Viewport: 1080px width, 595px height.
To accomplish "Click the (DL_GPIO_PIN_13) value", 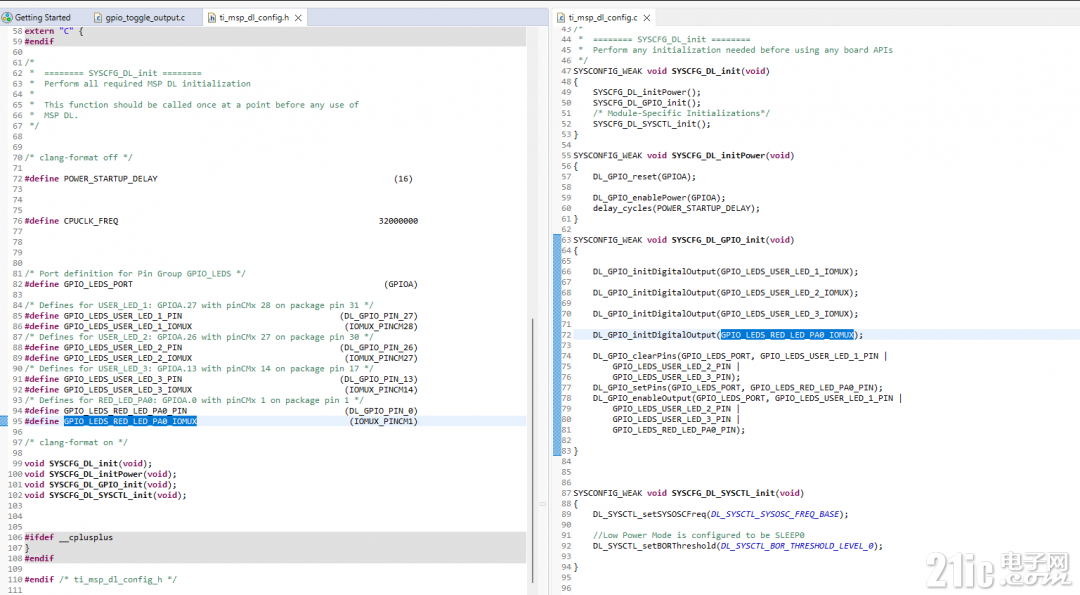I will [379, 379].
